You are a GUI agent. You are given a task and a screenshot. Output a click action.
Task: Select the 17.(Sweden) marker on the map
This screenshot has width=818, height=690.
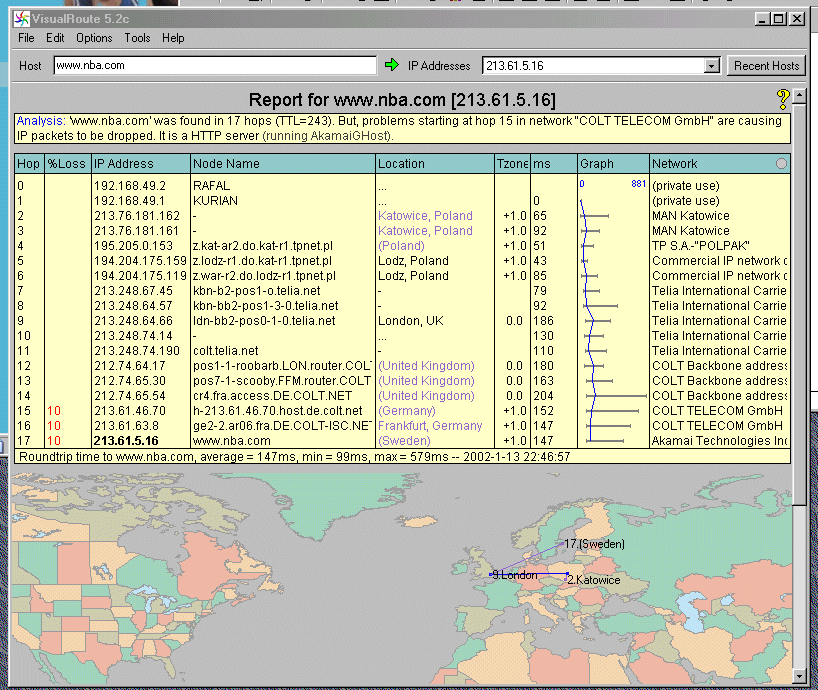pyautogui.click(x=594, y=544)
